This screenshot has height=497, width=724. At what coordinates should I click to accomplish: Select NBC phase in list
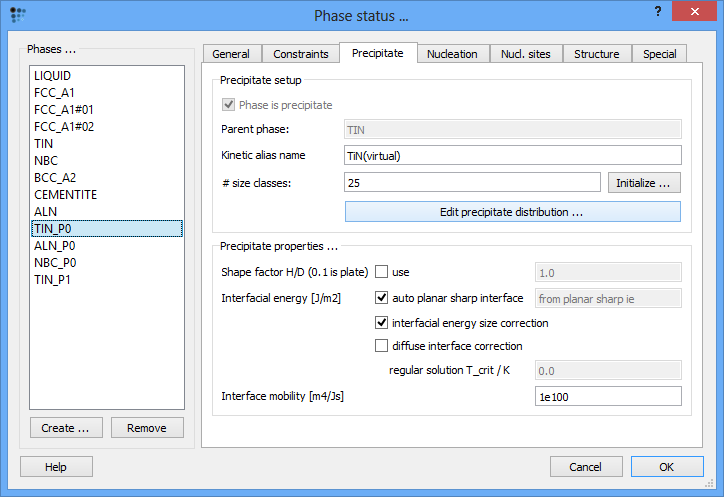tap(107, 161)
